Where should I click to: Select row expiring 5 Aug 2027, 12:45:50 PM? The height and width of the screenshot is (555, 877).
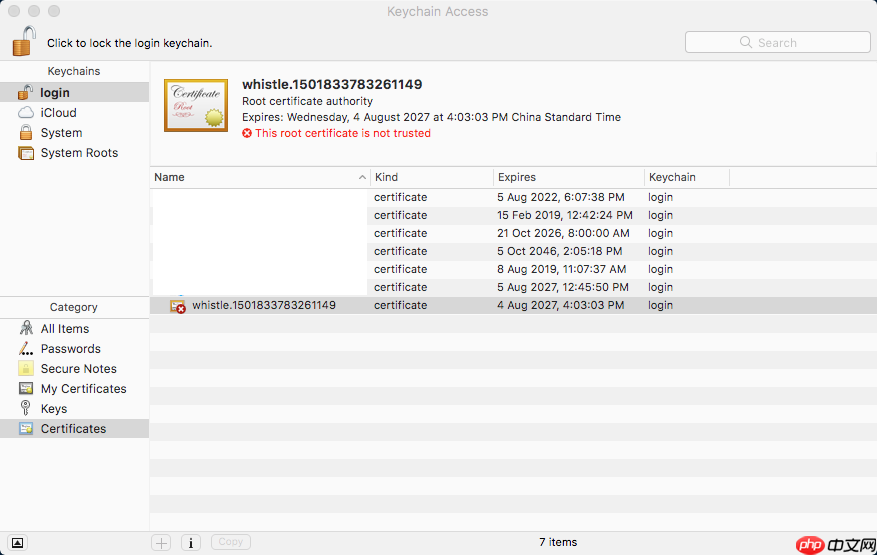pos(513,287)
